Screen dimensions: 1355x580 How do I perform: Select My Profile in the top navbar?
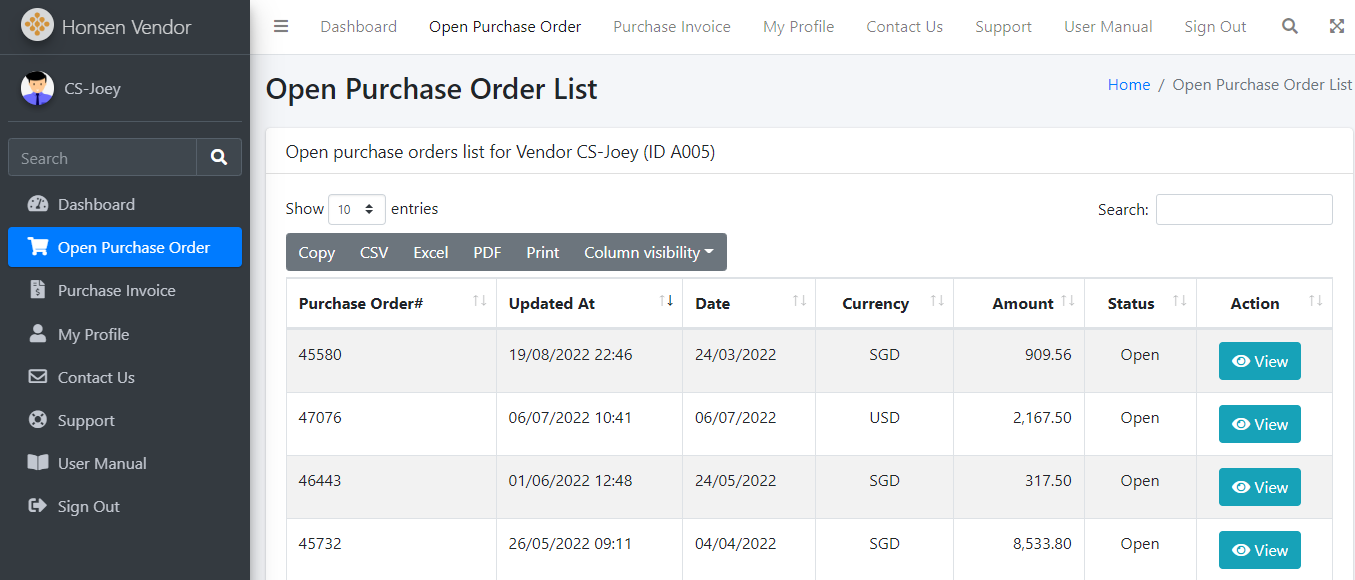coord(798,27)
